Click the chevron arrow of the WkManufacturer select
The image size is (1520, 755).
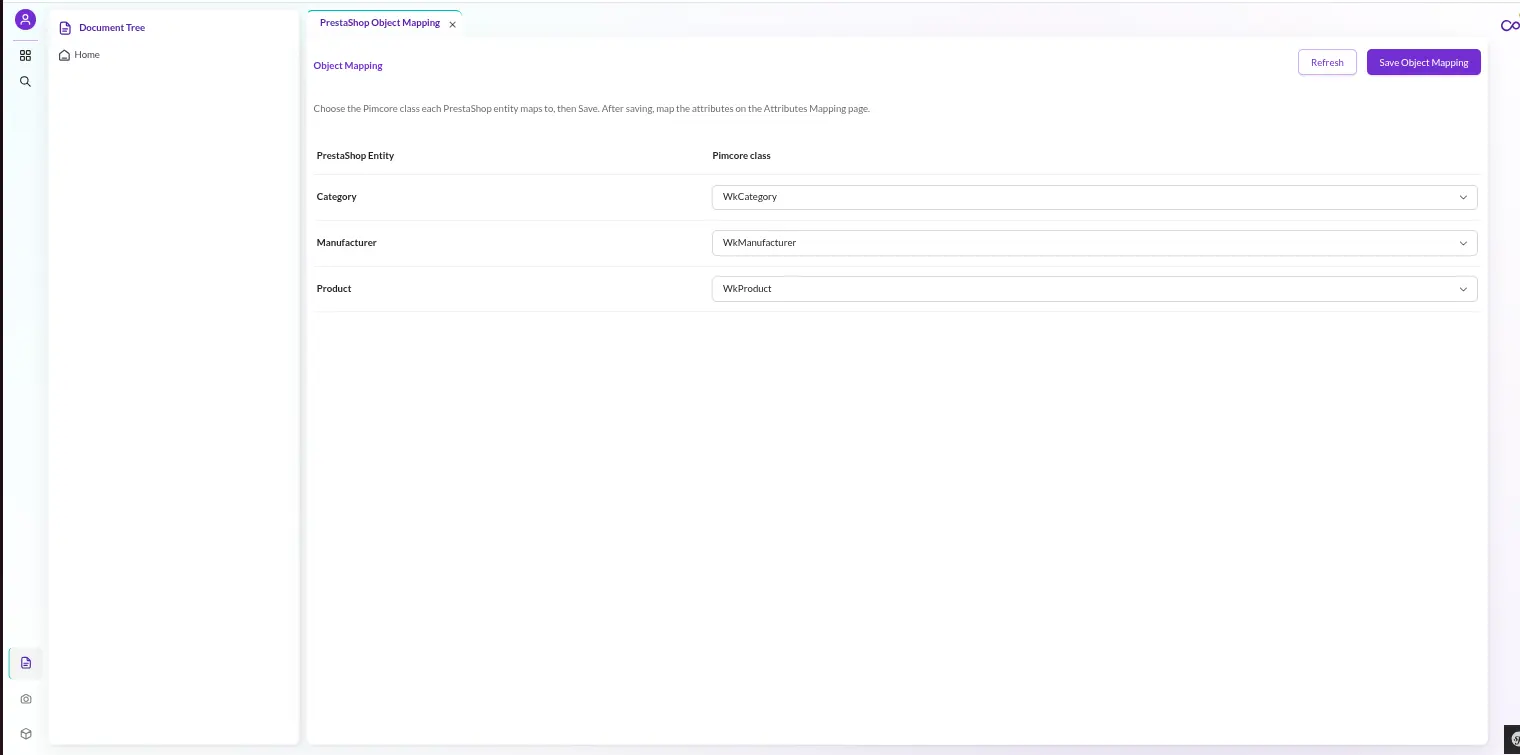(x=1463, y=243)
